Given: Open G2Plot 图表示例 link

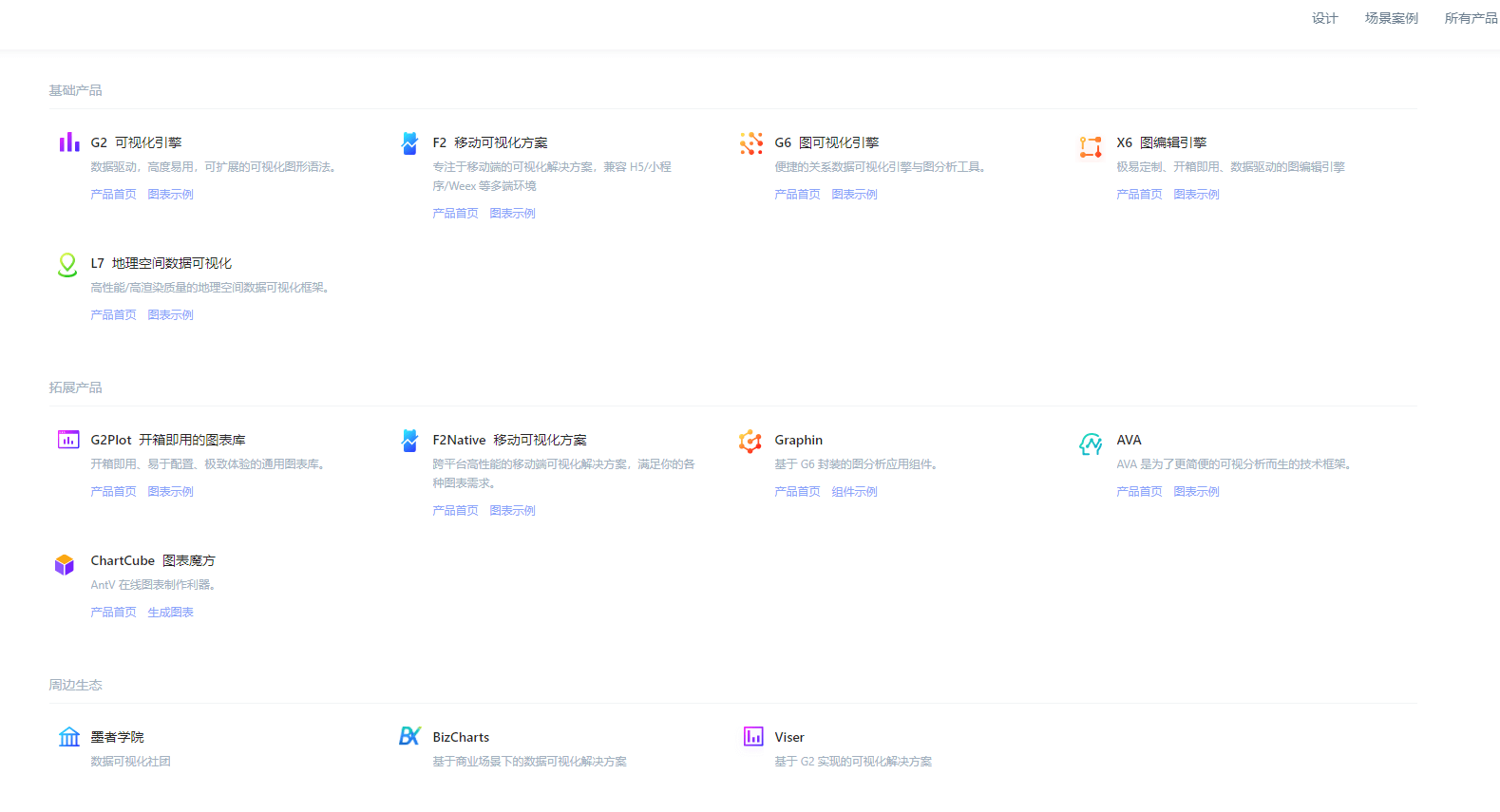Looking at the screenshot, I should click(x=170, y=491).
